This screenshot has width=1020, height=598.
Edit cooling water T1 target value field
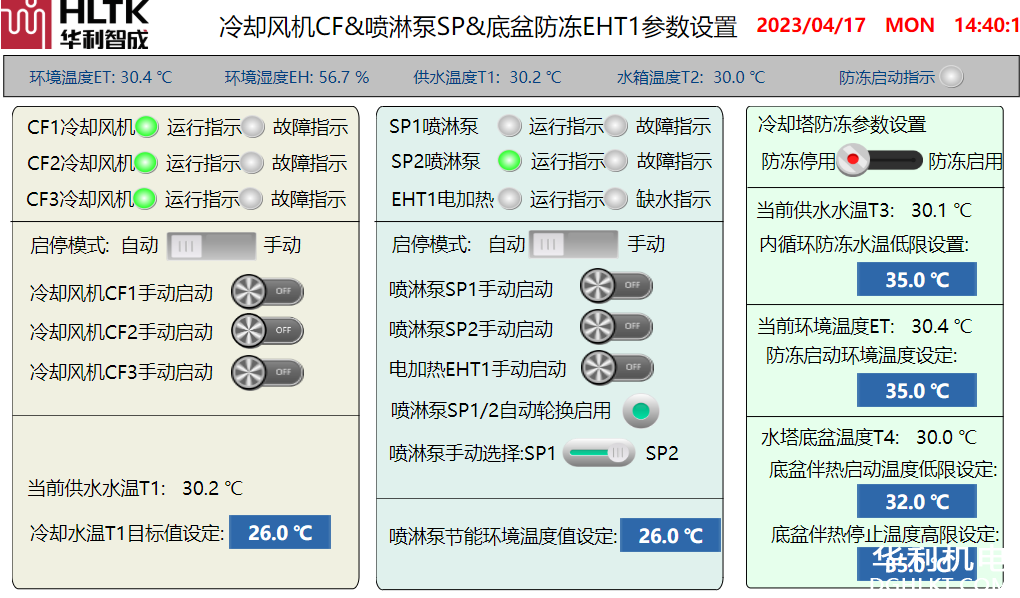click(x=279, y=533)
